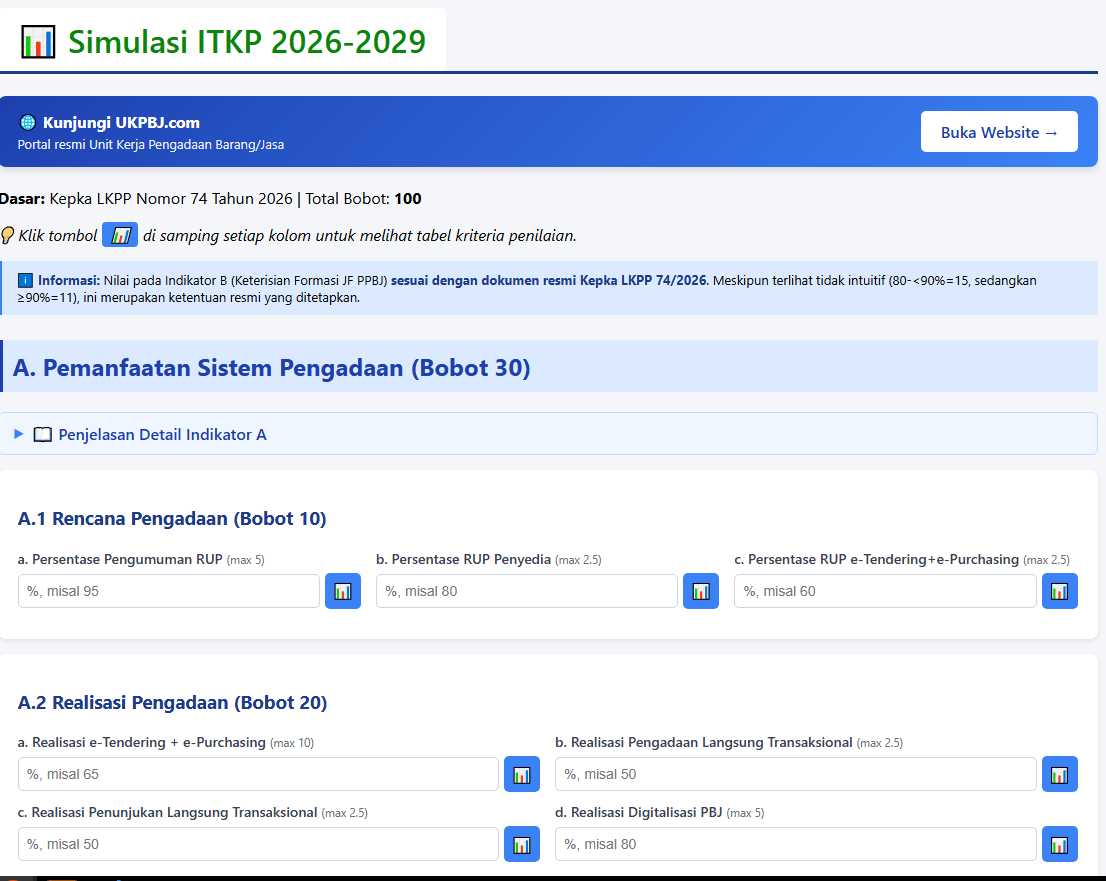Screen dimensions: 1106x881
Task: View criteria table for Realisasi e-Tendering + e-Purchasing
Action: [522, 774]
